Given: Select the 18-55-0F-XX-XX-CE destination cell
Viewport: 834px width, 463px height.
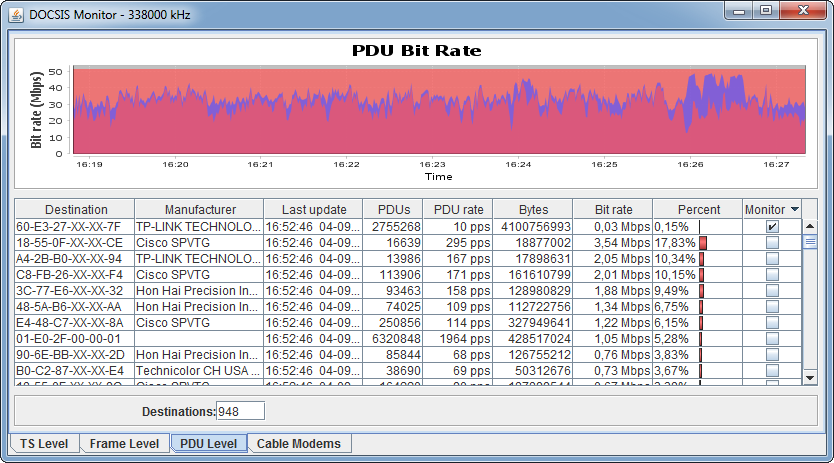Looking at the screenshot, I should (x=74, y=243).
